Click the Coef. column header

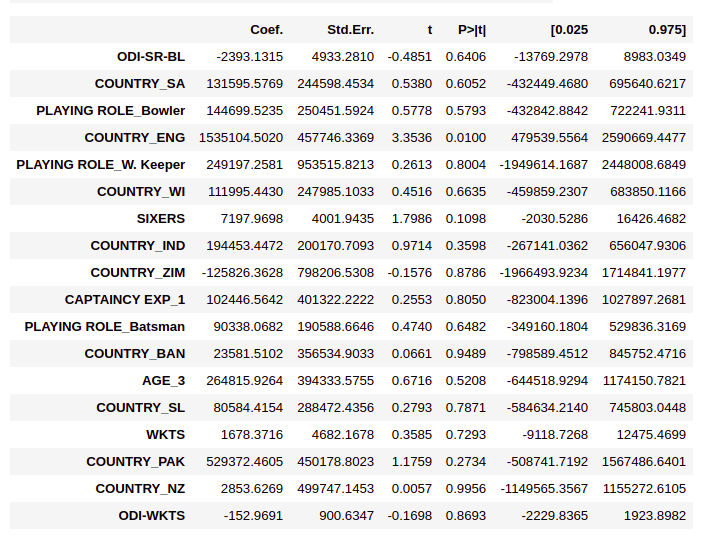[267, 30]
